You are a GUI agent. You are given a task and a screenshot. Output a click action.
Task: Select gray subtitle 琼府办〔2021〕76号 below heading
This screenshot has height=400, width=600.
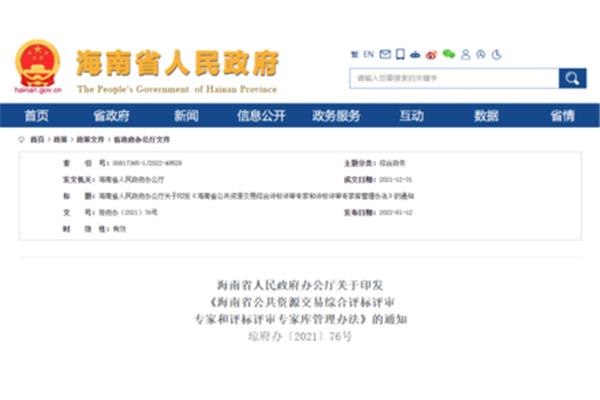[300, 336]
